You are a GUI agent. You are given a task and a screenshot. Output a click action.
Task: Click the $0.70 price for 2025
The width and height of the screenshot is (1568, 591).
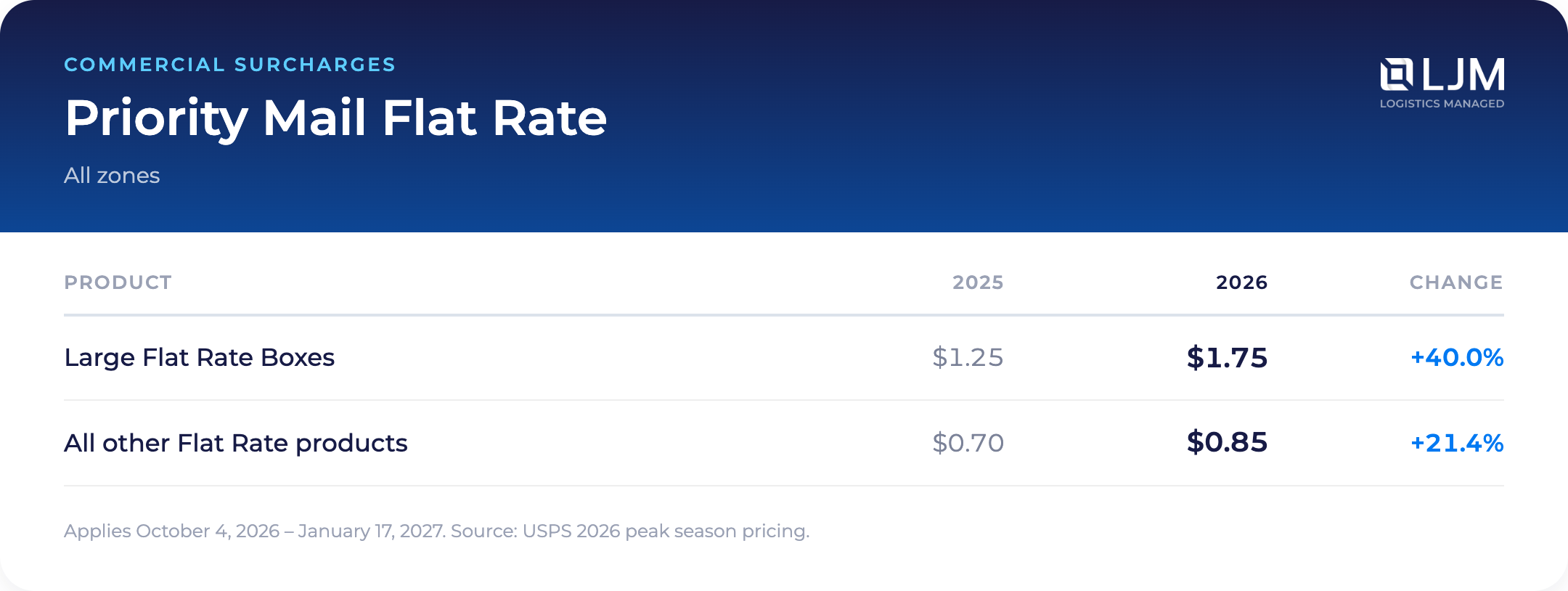point(968,443)
